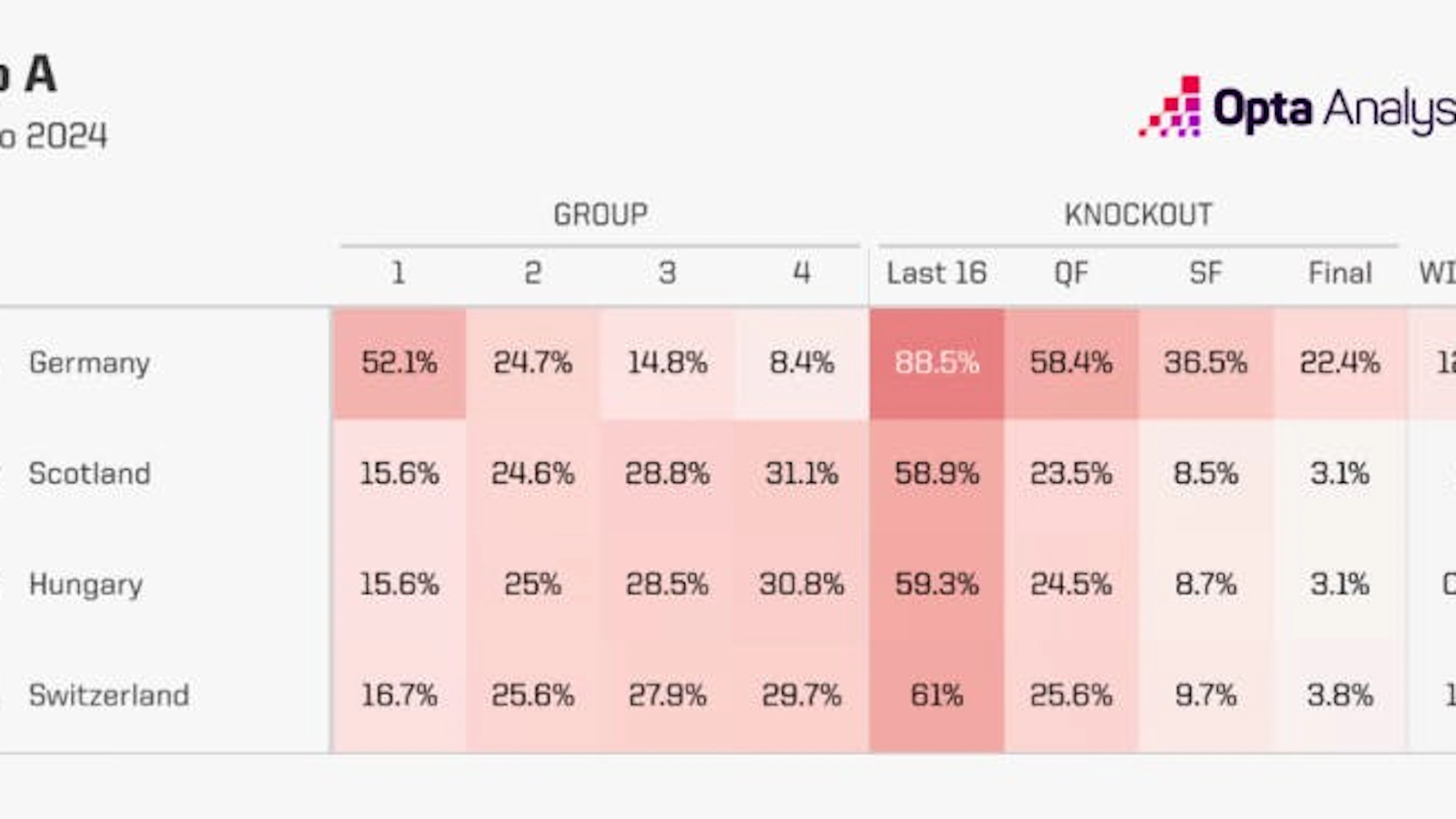Click Hungary's 25% second place cell
Viewport: 1456px width, 819px height.
point(533,584)
